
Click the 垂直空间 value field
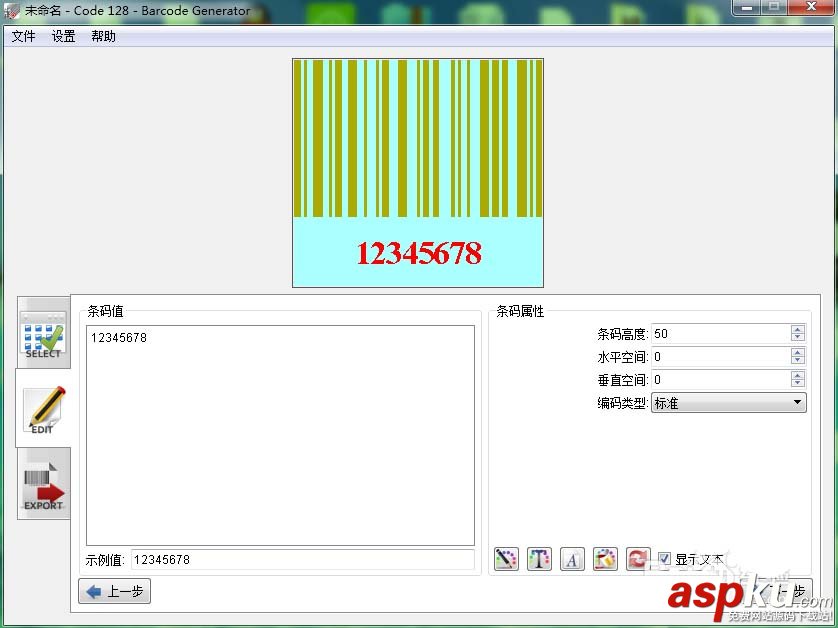pyautogui.click(x=720, y=379)
